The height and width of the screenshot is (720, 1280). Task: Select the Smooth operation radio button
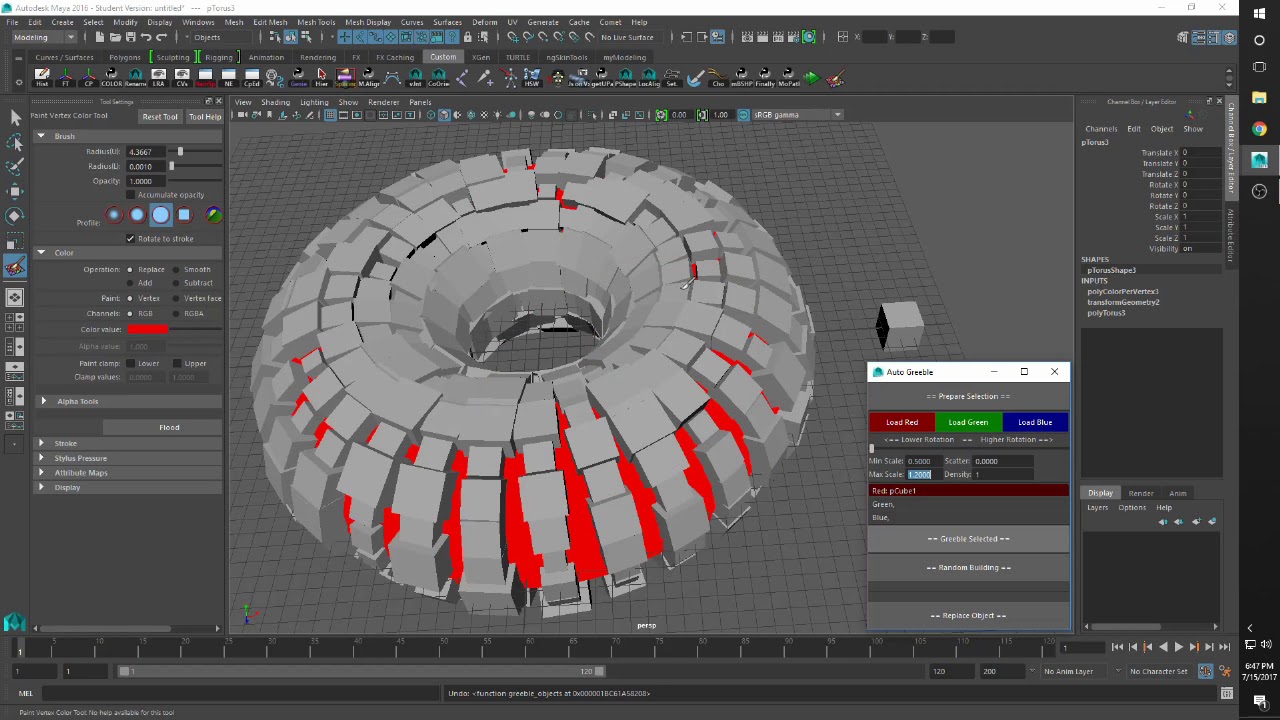(x=176, y=270)
